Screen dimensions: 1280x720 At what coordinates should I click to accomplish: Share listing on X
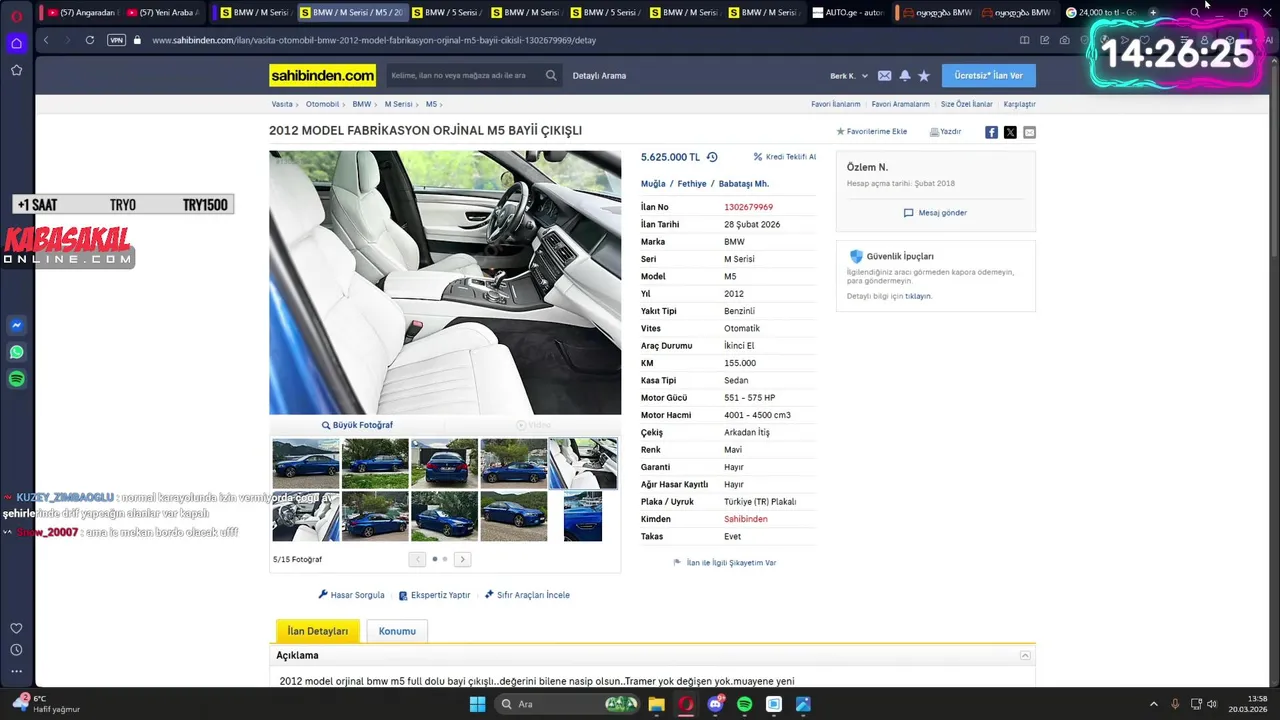(x=1010, y=132)
